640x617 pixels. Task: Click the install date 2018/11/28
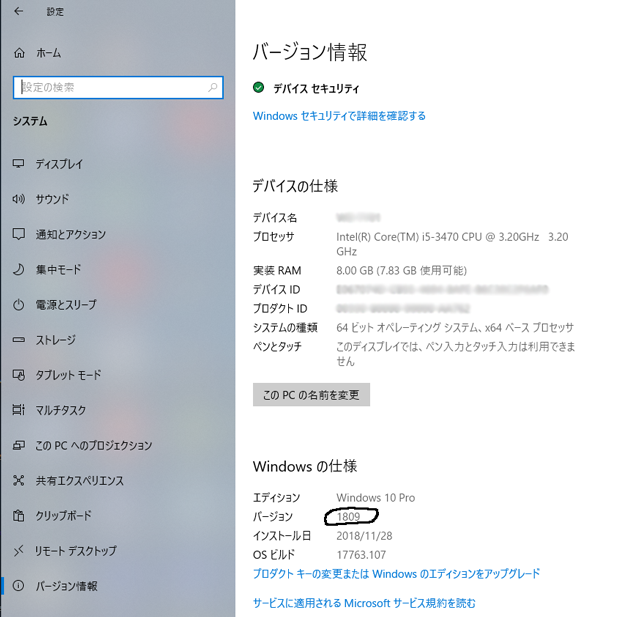tap(364, 536)
